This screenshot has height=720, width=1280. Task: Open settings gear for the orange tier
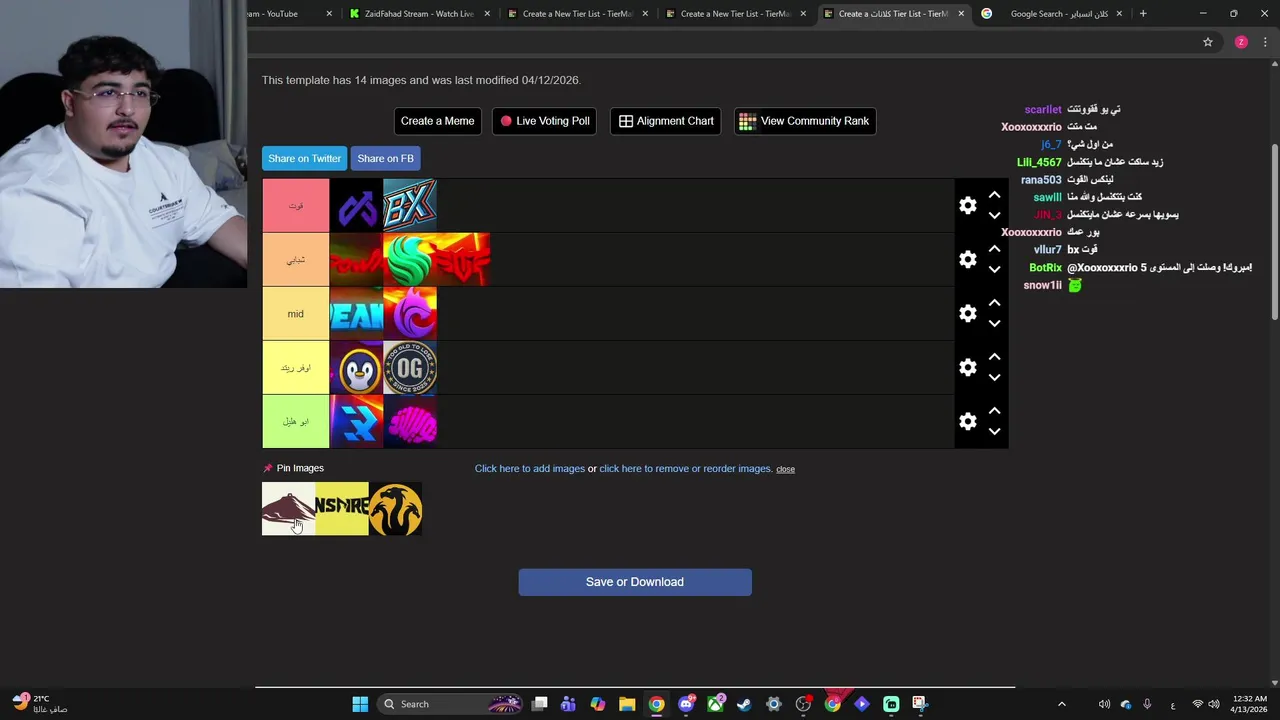[x=967, y=259]
